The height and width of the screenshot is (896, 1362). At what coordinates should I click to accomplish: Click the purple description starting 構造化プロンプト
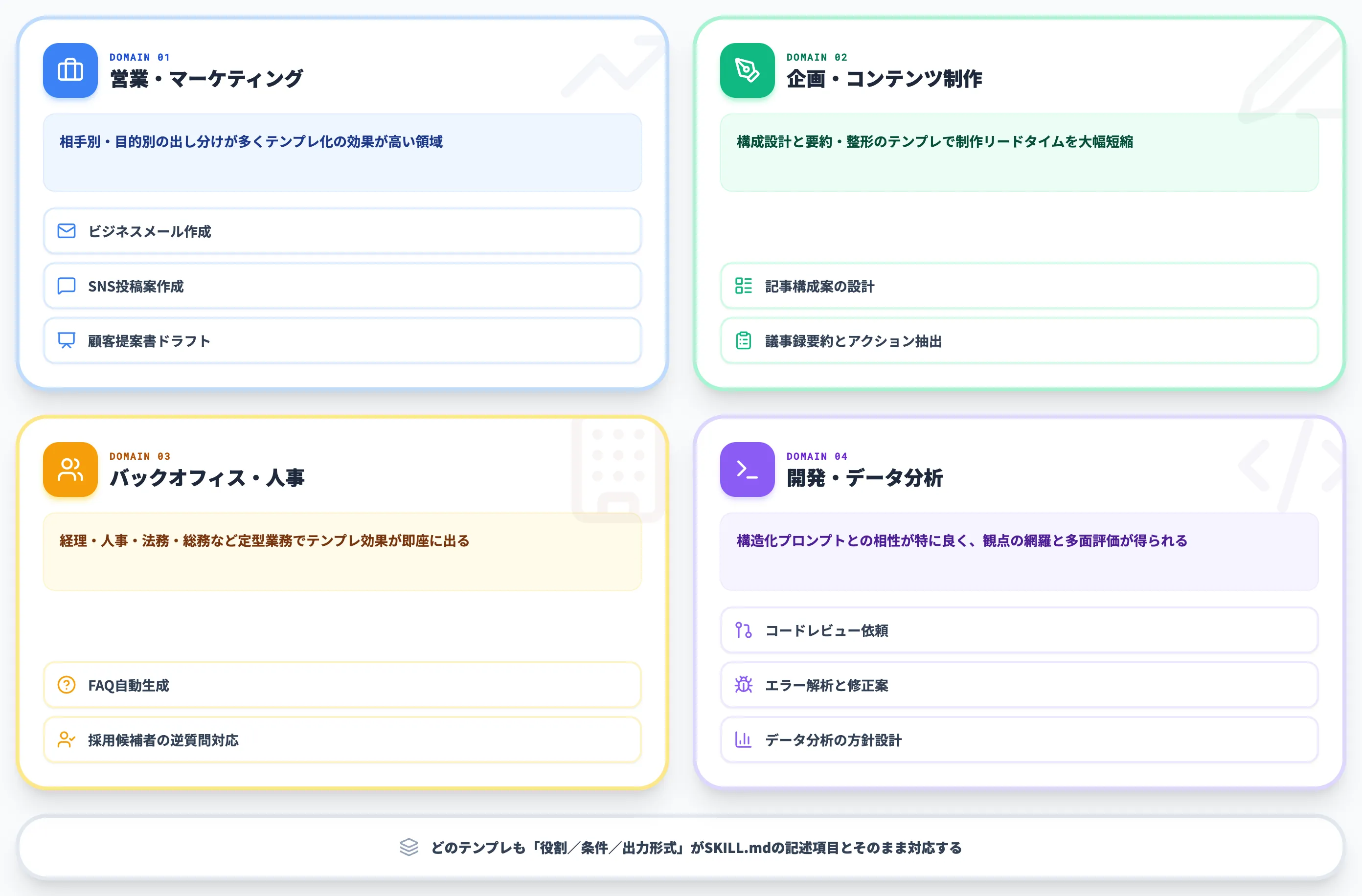[962, 541]
